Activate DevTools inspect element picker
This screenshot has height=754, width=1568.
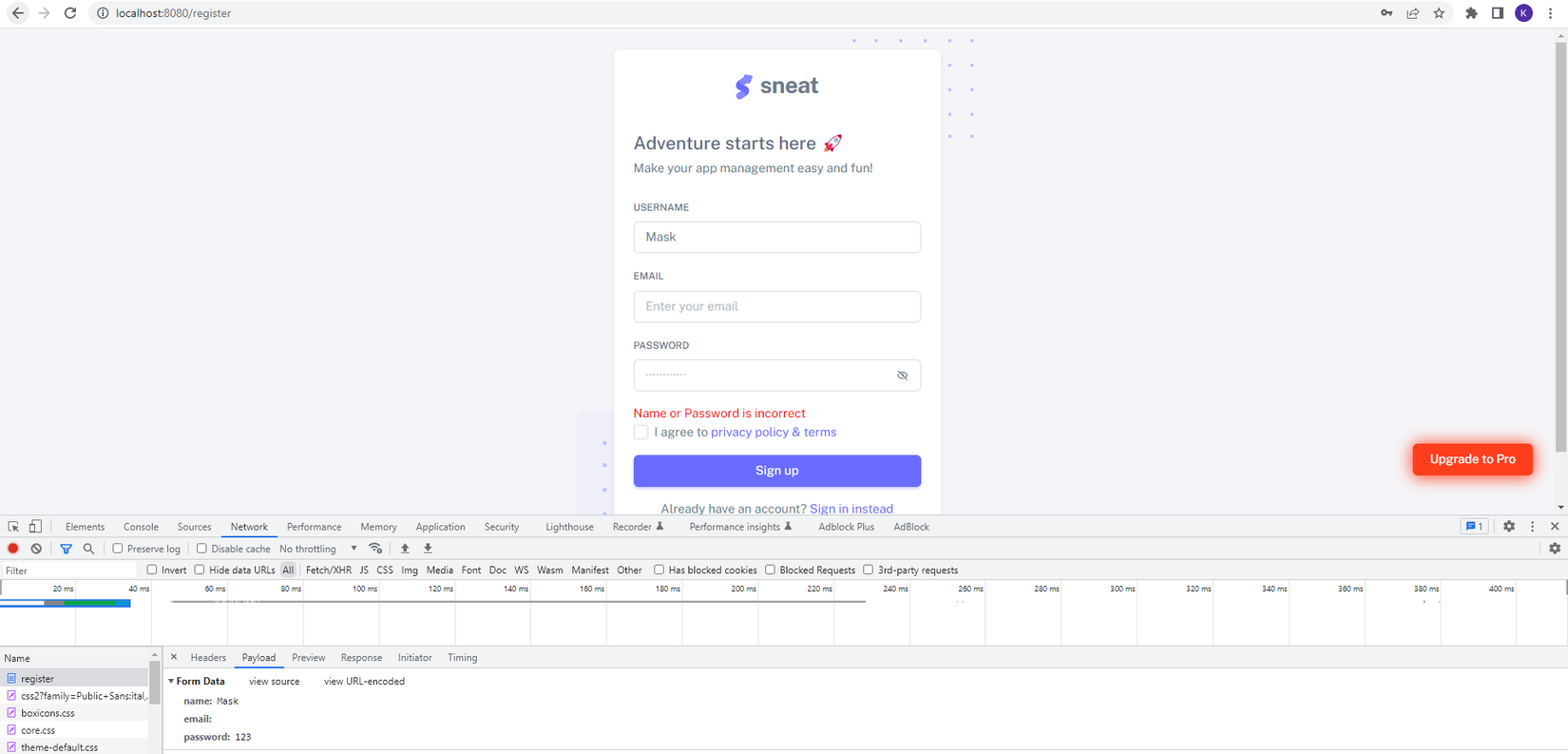click(13, 527)
